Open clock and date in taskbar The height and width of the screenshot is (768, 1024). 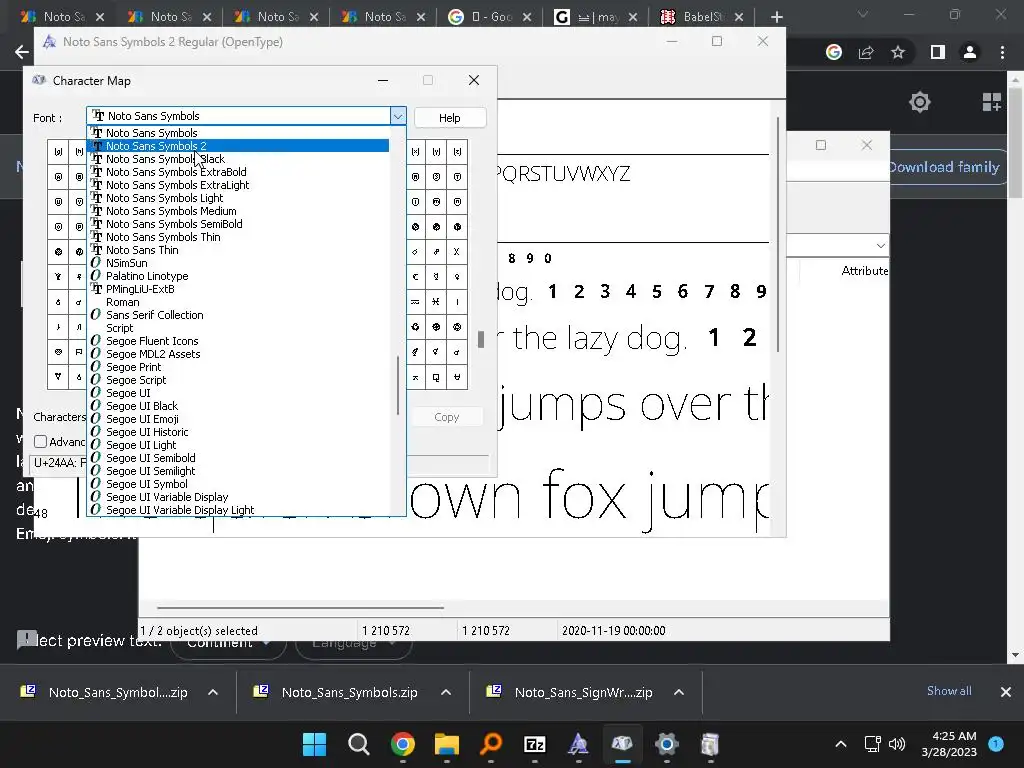949,744
